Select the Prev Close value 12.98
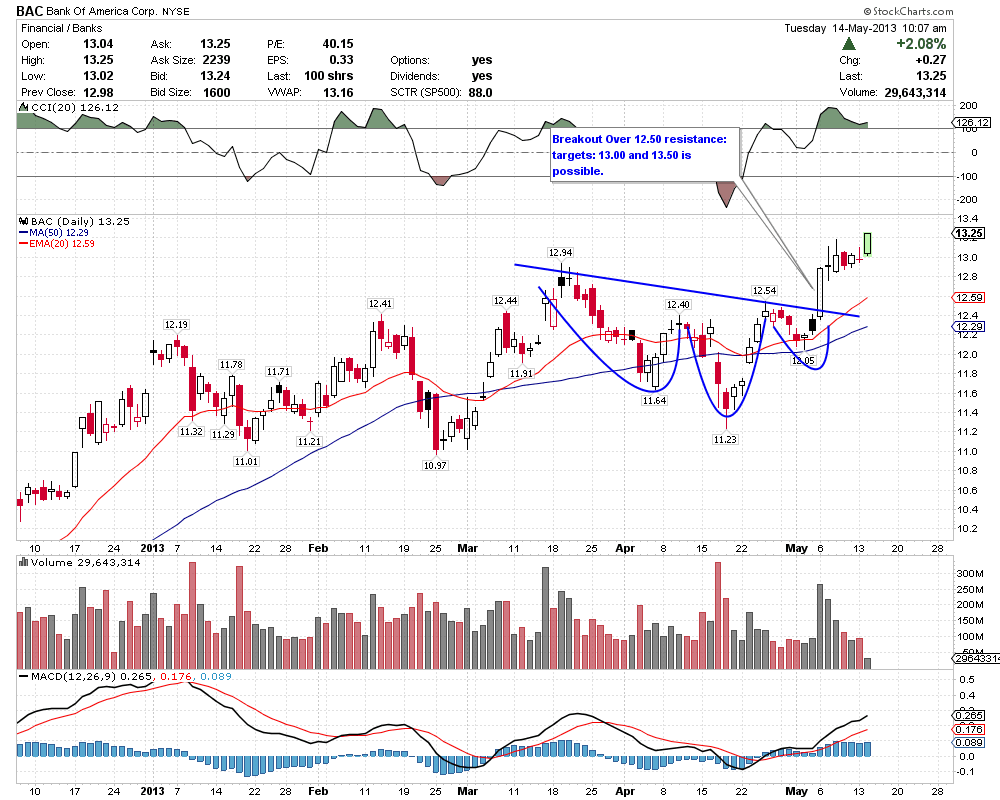 tap(98, 93)
